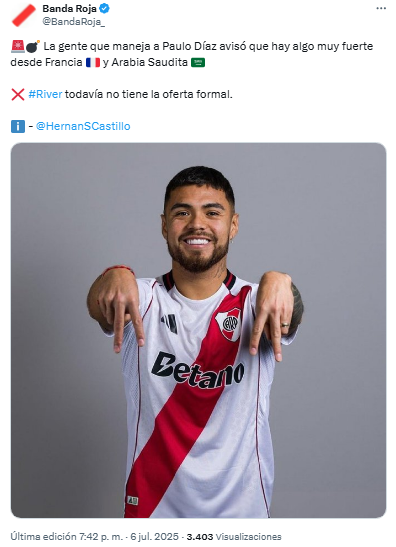Open the @BandaRoja_ handle
The image size is (396, 547).
point(73,22)
